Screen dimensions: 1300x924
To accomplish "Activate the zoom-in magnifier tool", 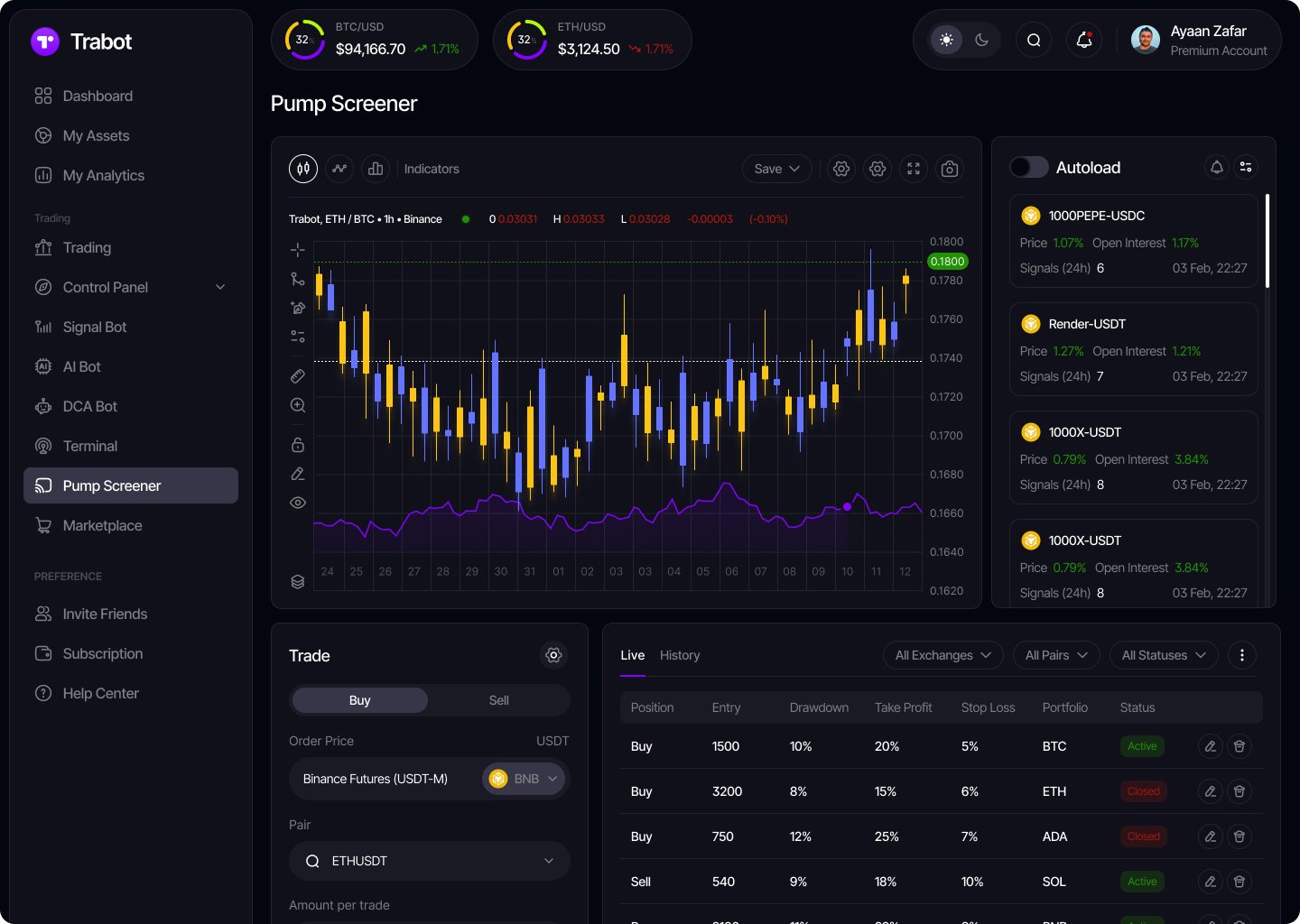I will [298, 405].
